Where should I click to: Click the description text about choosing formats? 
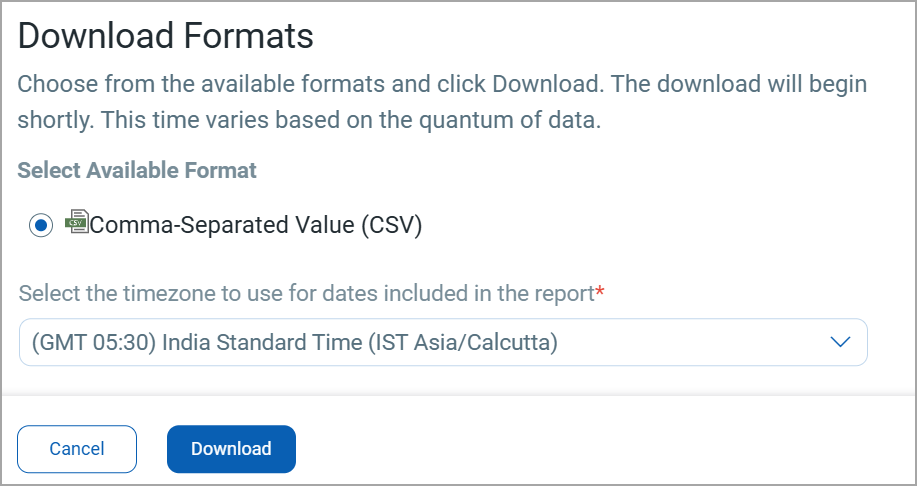coord(442,102)
